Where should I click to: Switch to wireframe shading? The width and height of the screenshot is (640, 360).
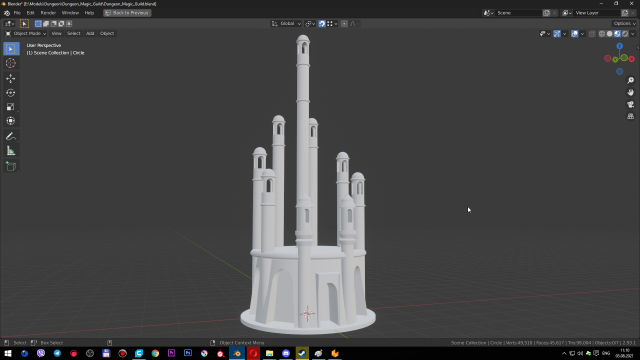click(x=602, y=34)
